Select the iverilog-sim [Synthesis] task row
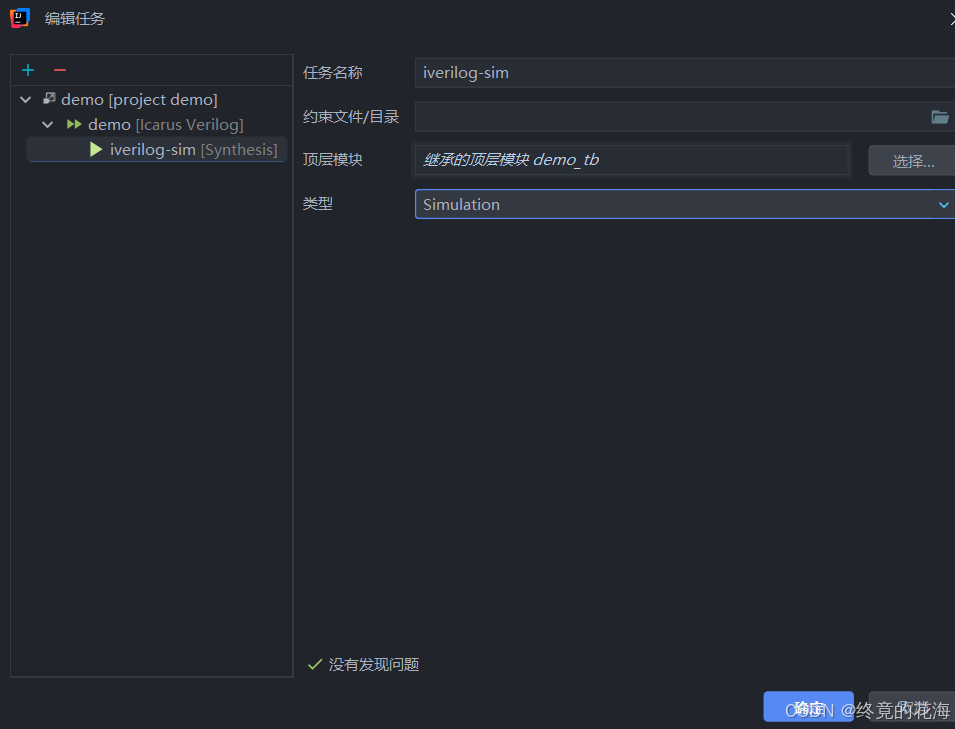The height and width of the screenshot is (729, 955). 157,150
